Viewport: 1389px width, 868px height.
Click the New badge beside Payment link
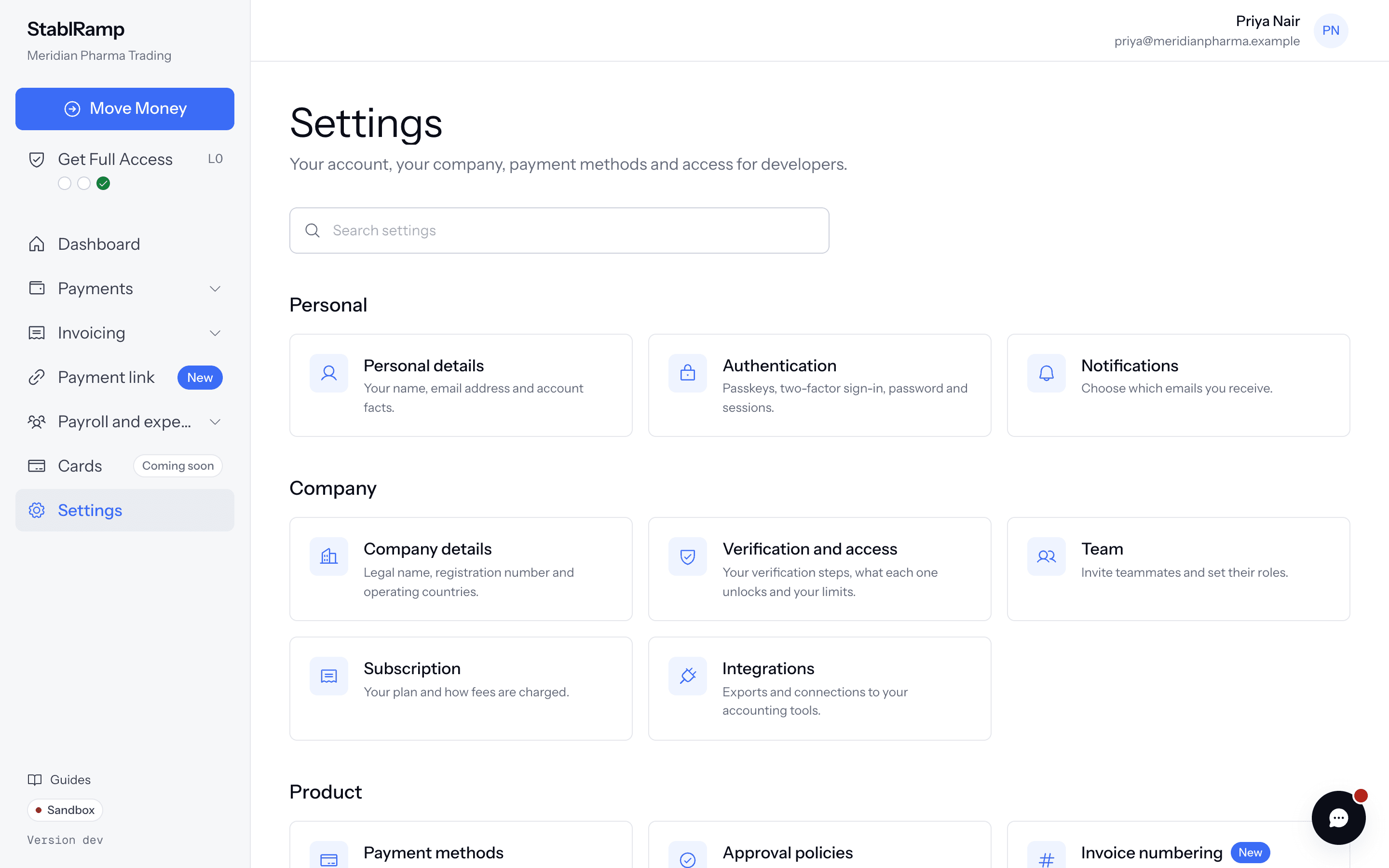tap(200, 378)
